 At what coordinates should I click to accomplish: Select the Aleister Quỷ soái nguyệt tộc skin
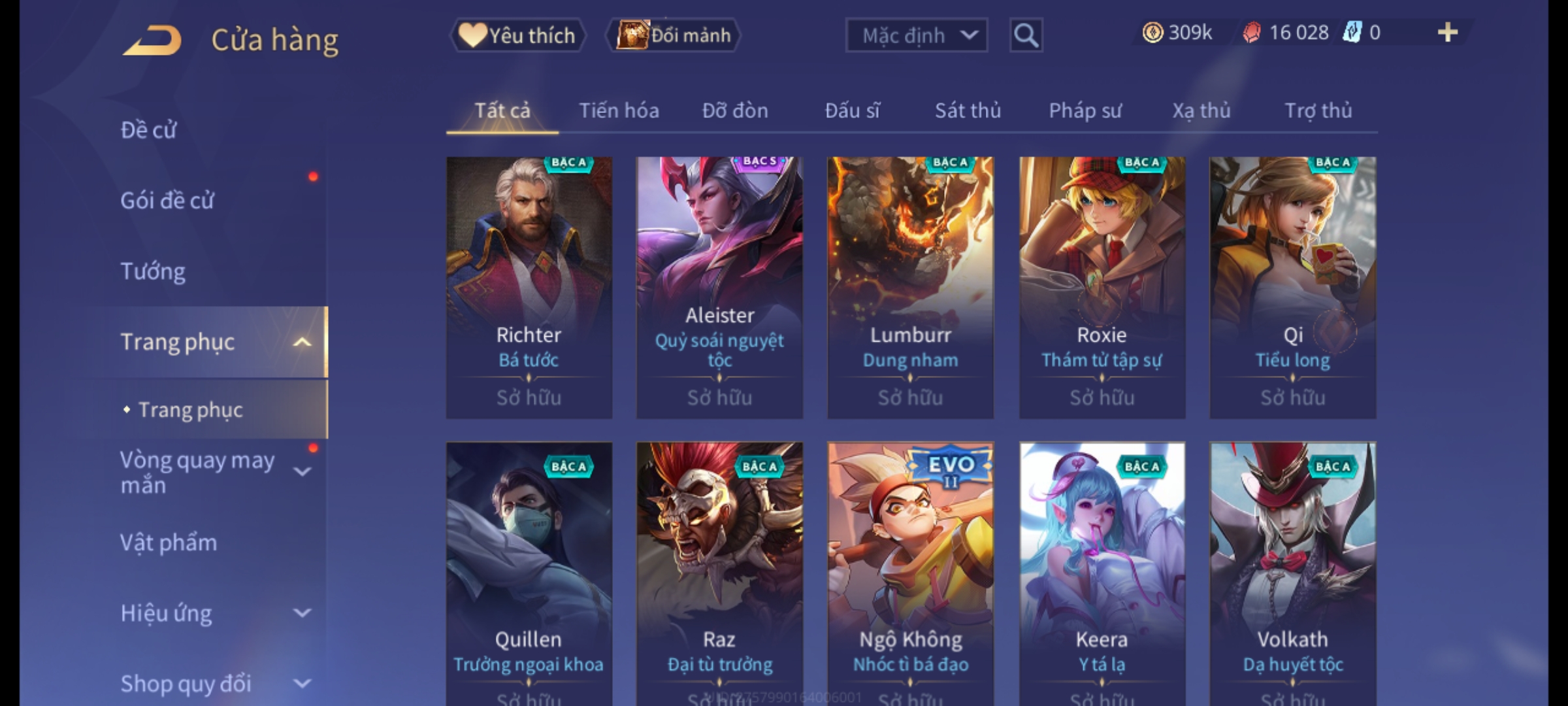coord(719,288)
